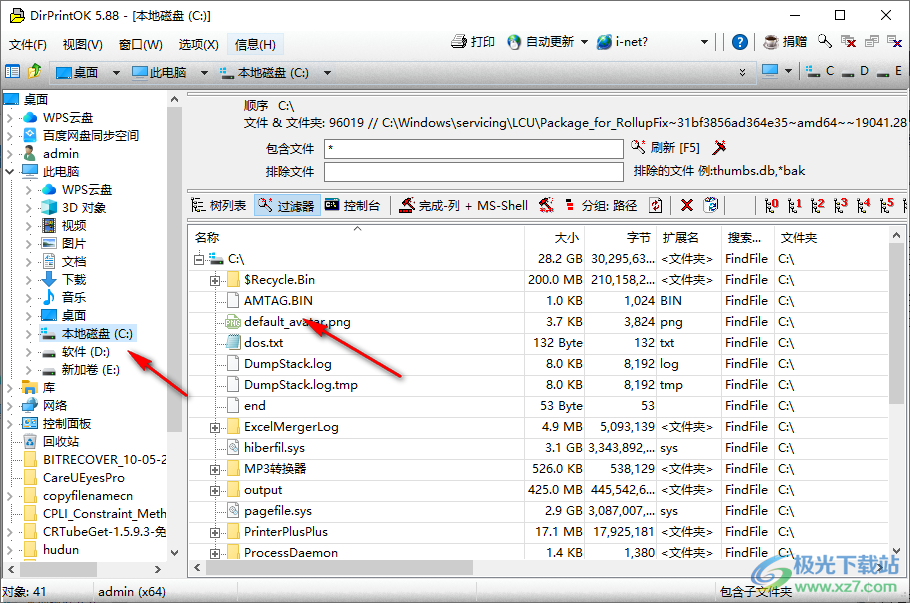This screenshot has height=603, width=910.
Task: Expand tree to level 5 icon
Action: coord(886,205)
